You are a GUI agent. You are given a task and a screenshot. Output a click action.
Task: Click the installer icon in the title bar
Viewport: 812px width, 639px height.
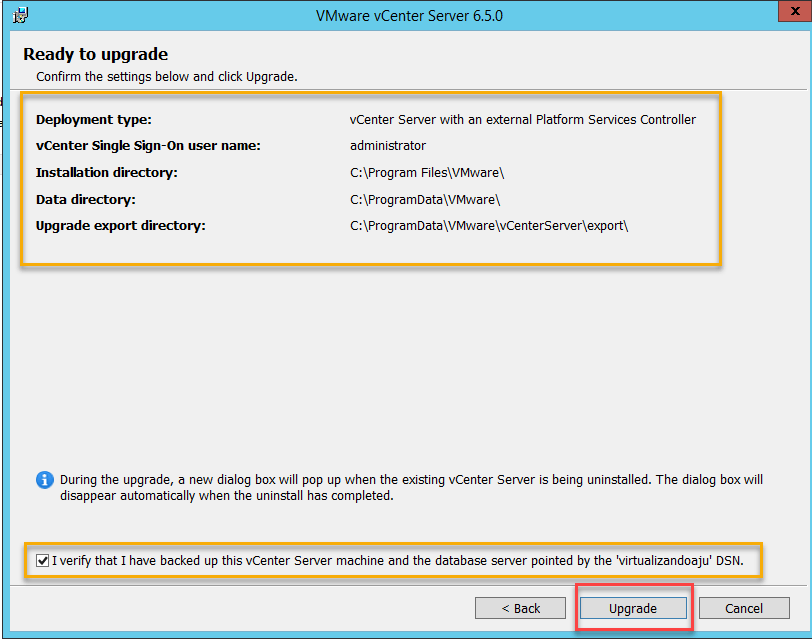click(x=20, y=16)
